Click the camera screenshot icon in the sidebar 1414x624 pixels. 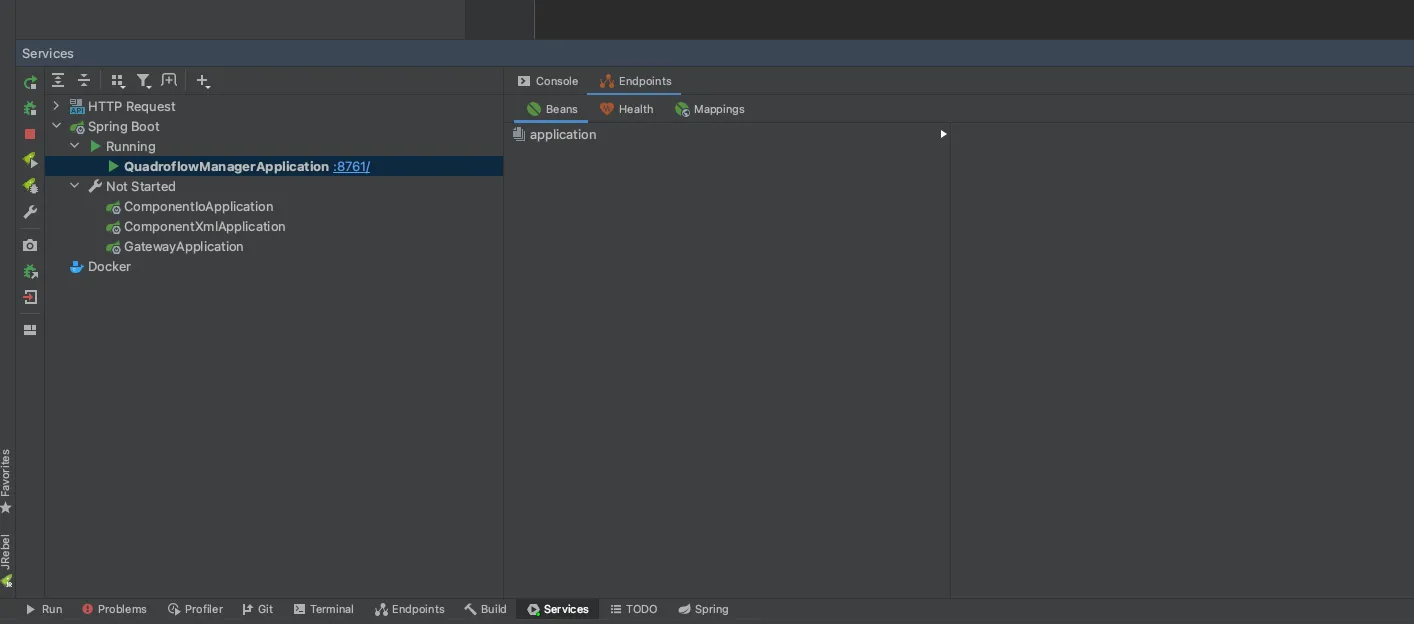click(x=29, y=245)
